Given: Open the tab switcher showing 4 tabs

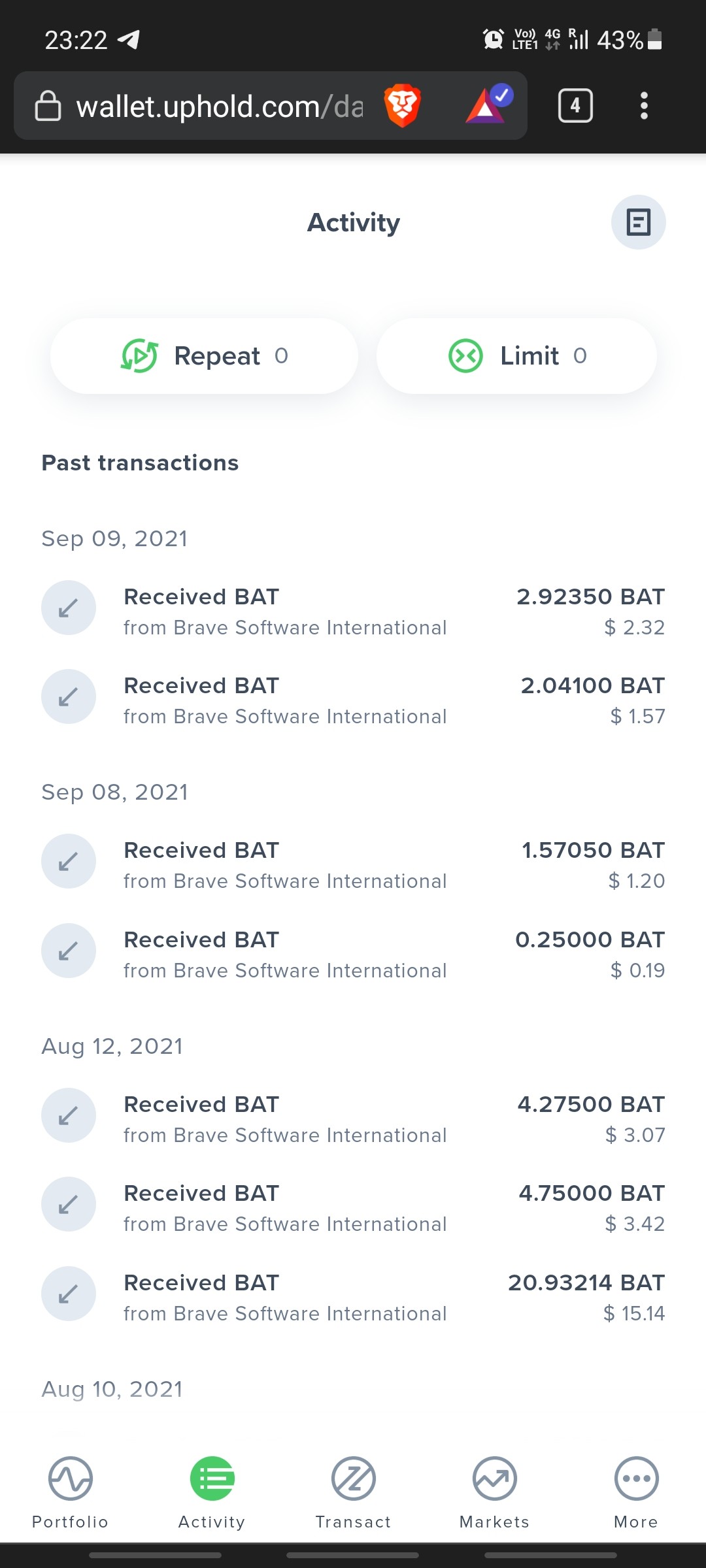Looking at the screenshot, I should 575,105.
